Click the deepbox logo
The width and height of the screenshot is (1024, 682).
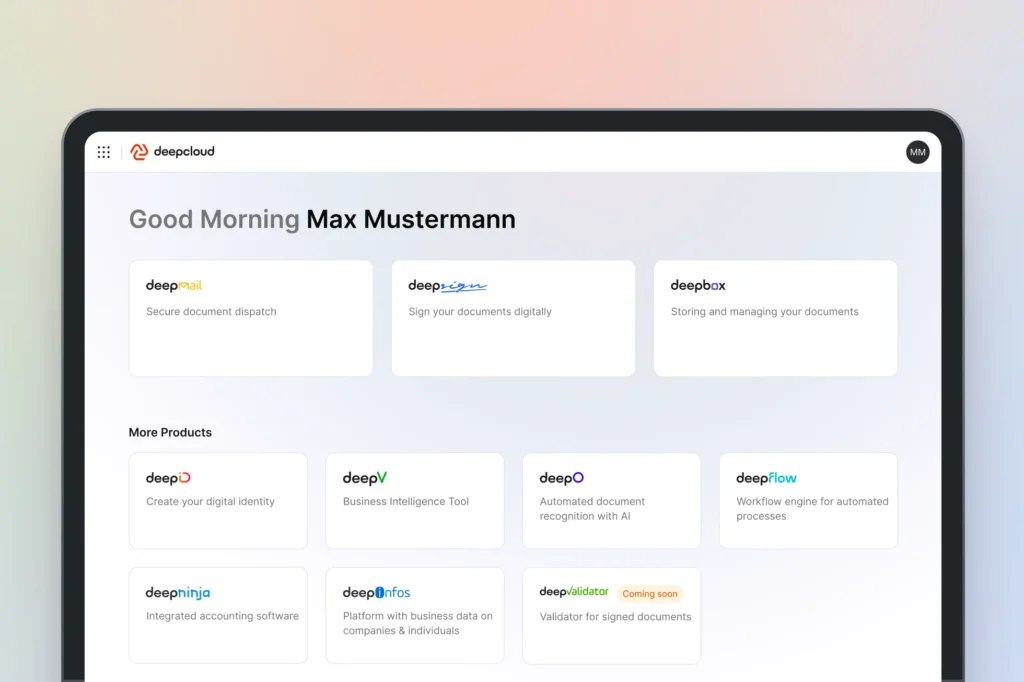[x=698, y=285]
